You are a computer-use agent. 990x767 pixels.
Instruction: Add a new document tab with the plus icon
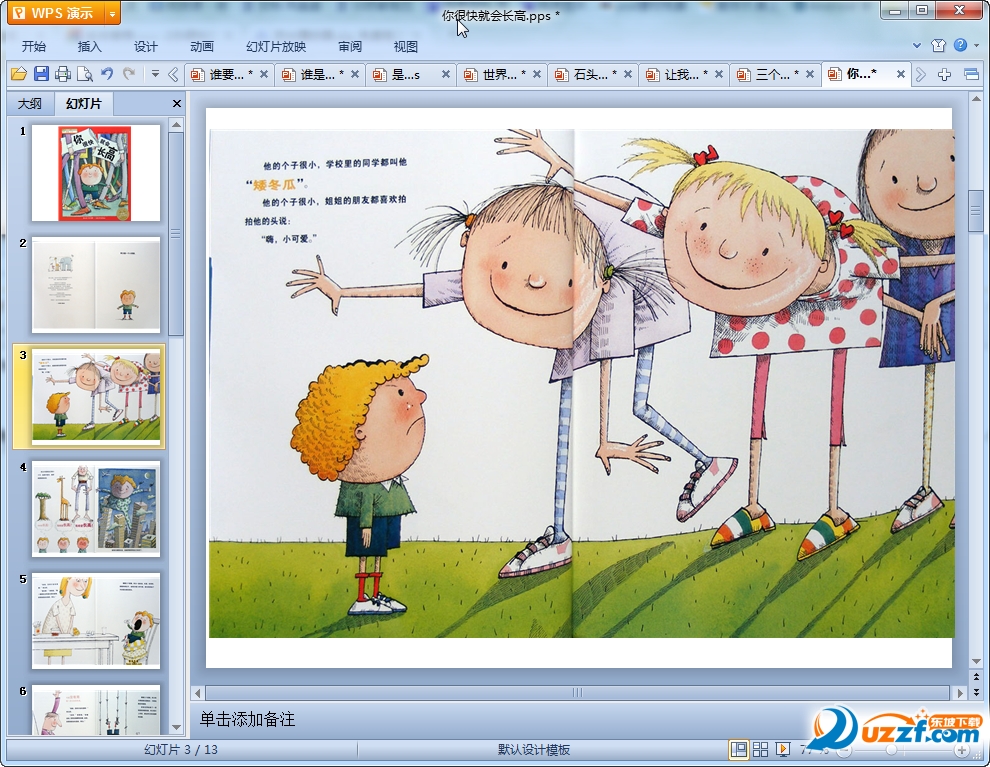coord(944,74)
